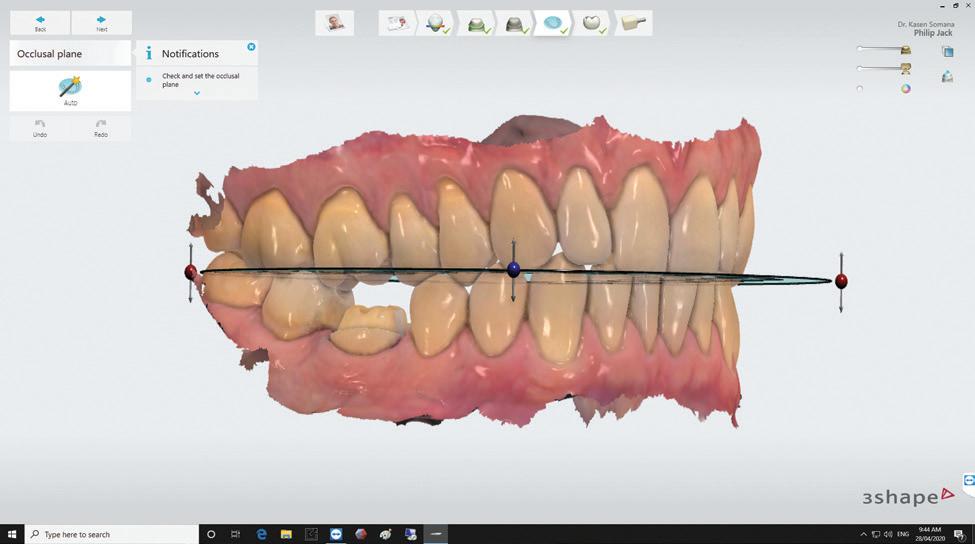Select the left red plane handle
The height and width of the screenshot is (544, 975).
(191, 272)
